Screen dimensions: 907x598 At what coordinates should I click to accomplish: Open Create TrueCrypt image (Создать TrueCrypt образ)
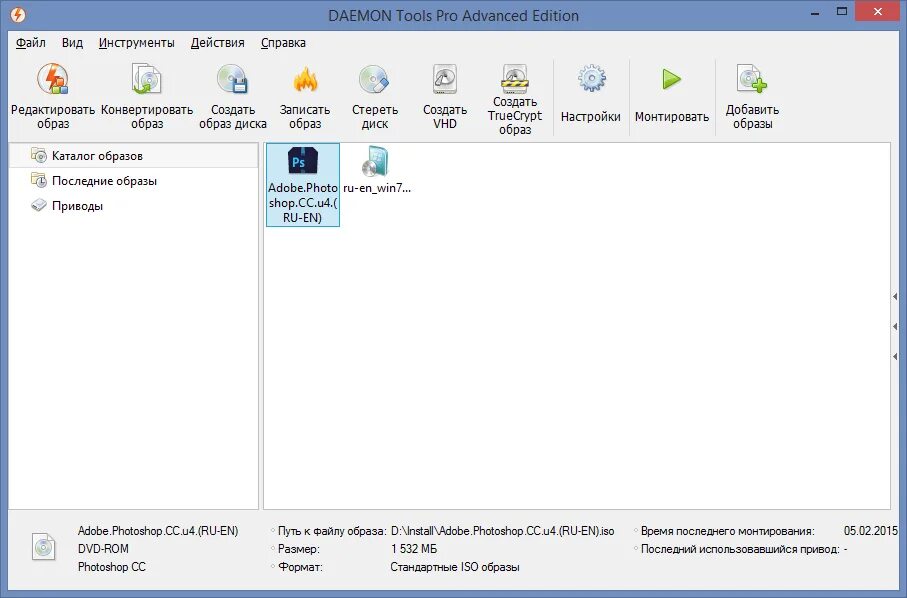click(x=515, y=78)
